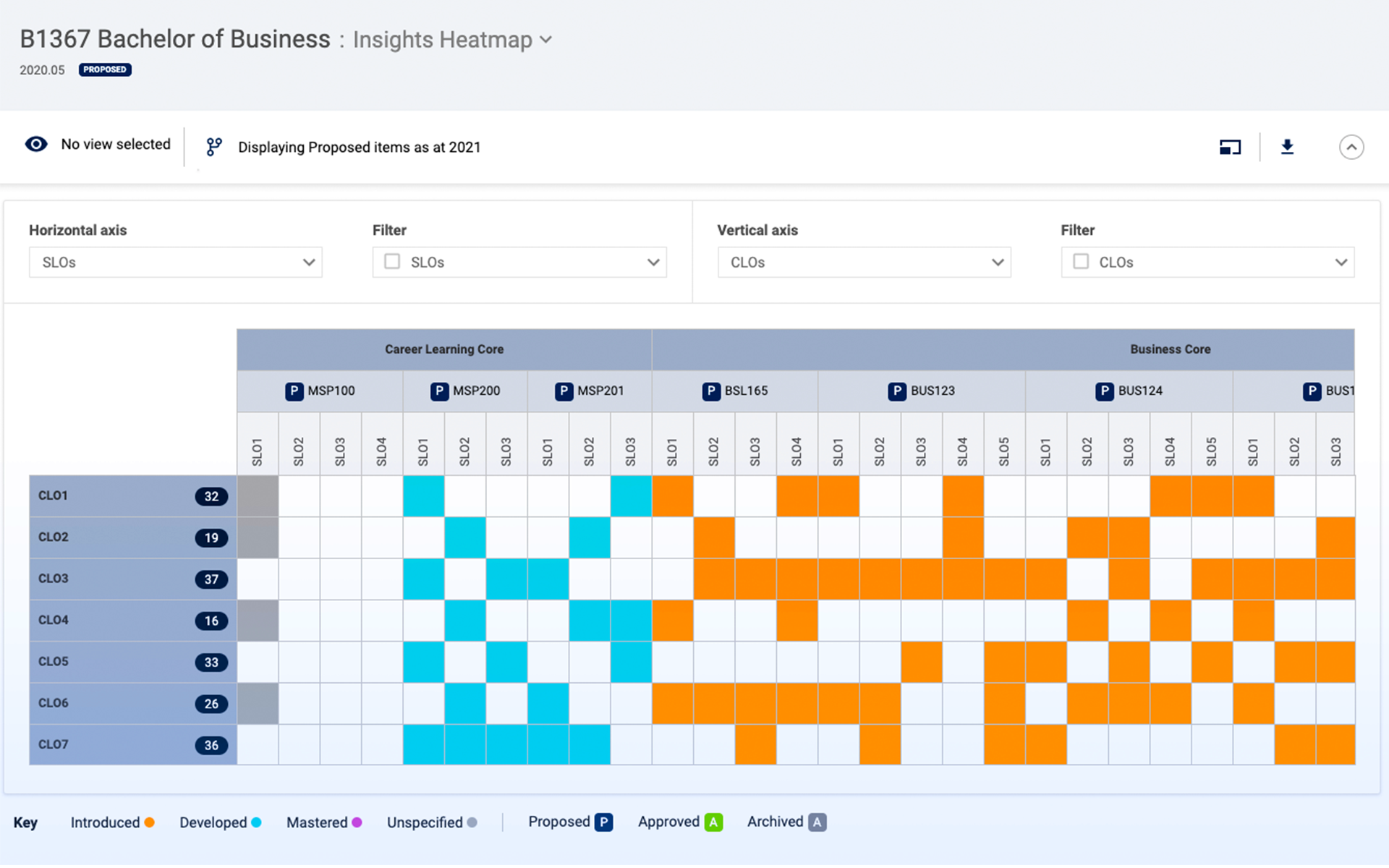Image resolution: width=1389 pixels, height=868 pixels.
Task: Click the orange Introduced key dot
Action: click(x=149, y=822)
